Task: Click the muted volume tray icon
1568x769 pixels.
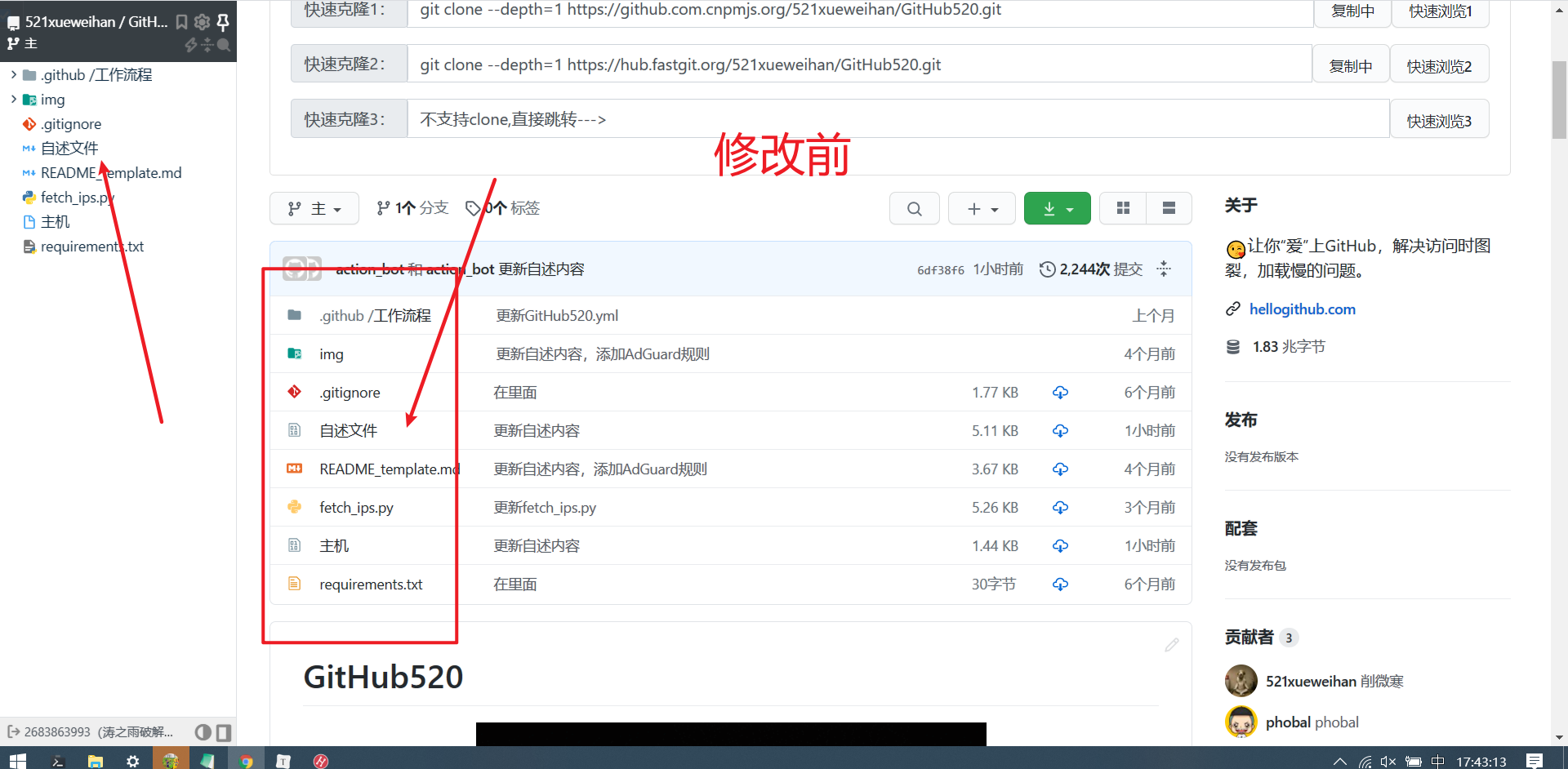Action: 1388,762
